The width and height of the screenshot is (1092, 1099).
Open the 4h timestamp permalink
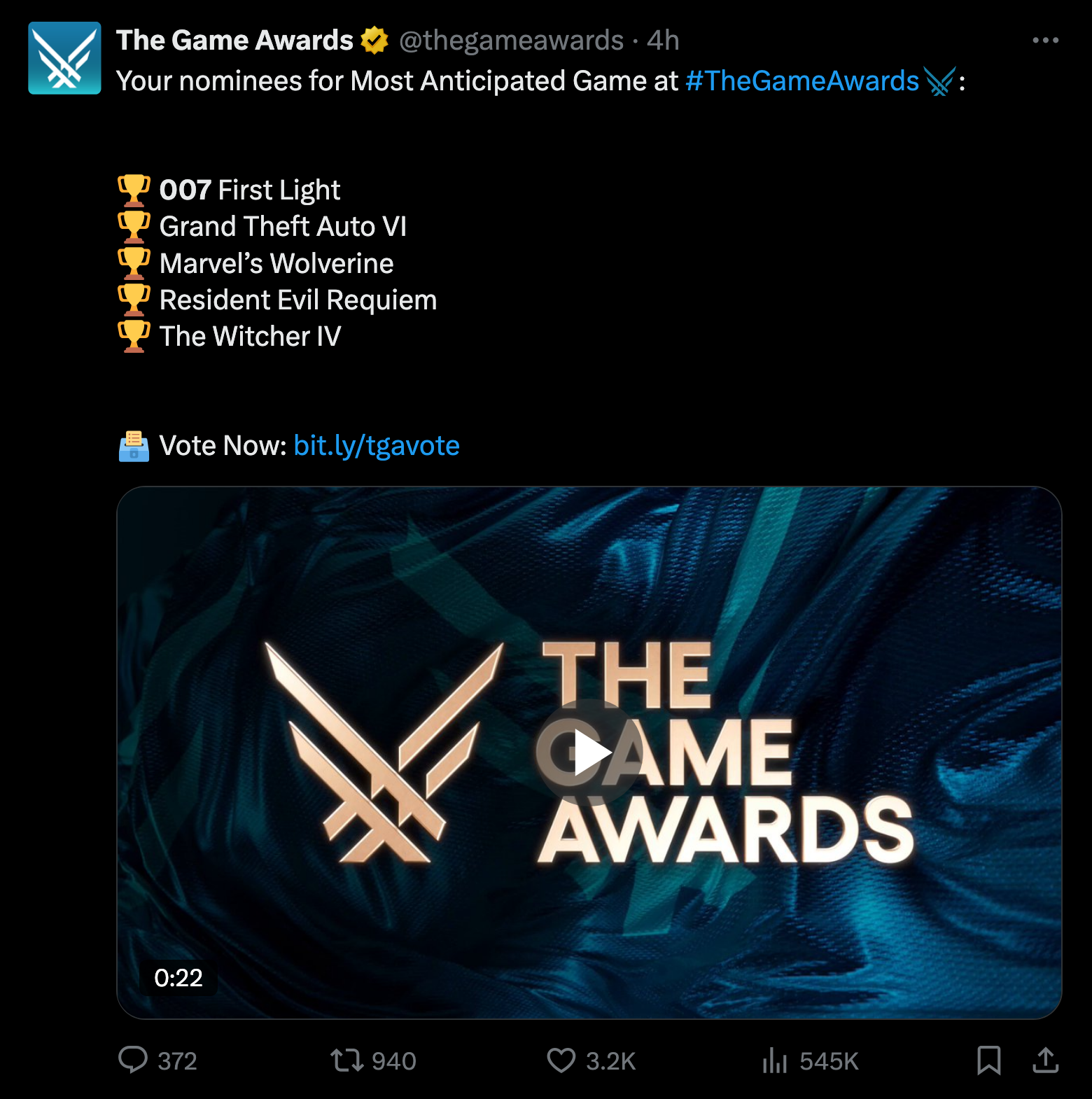[x=663, y=41]
